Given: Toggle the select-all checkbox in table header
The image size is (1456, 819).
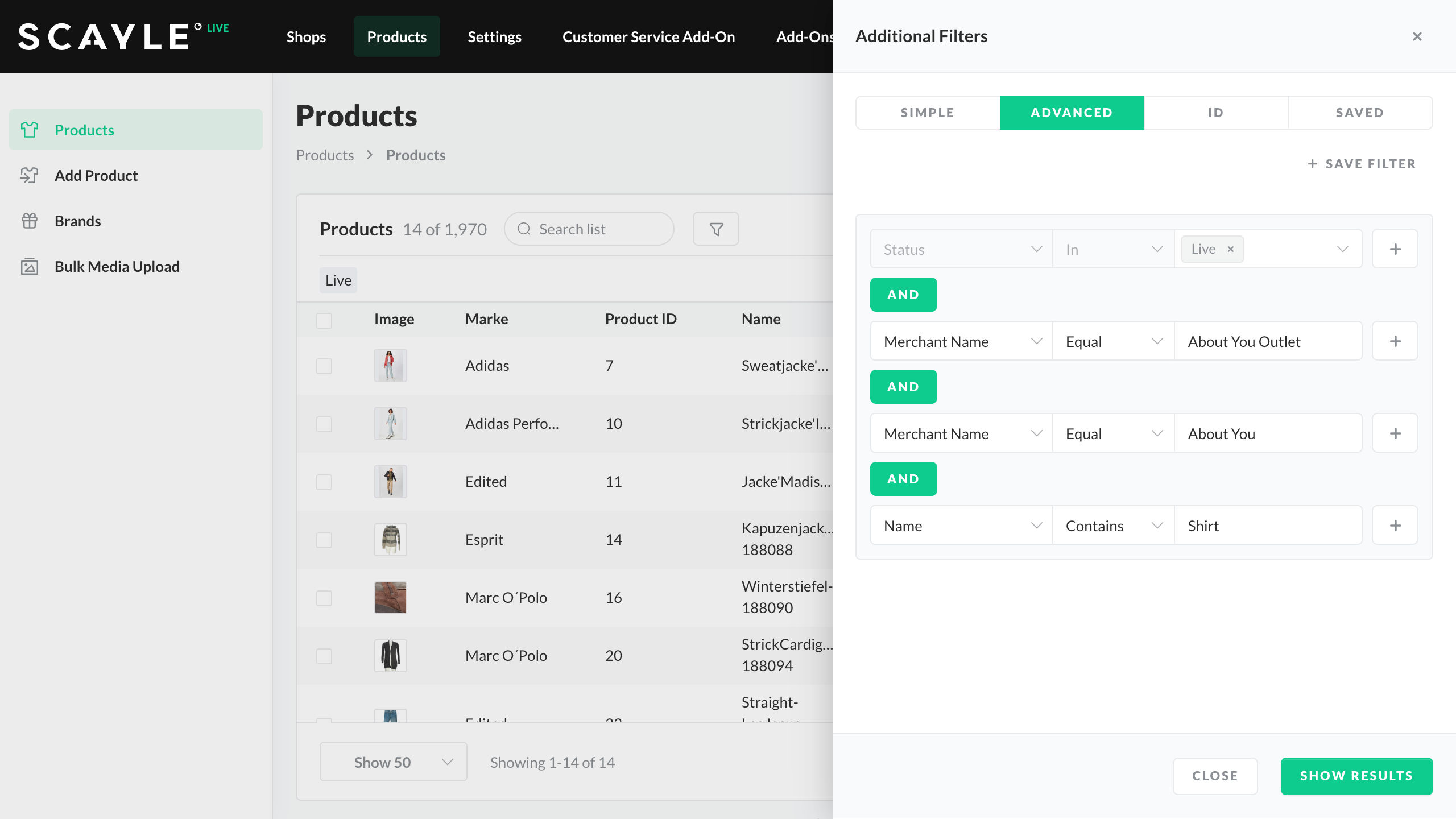Looking at the screenshot, I should pyautogui.click(x=324, y=320).
